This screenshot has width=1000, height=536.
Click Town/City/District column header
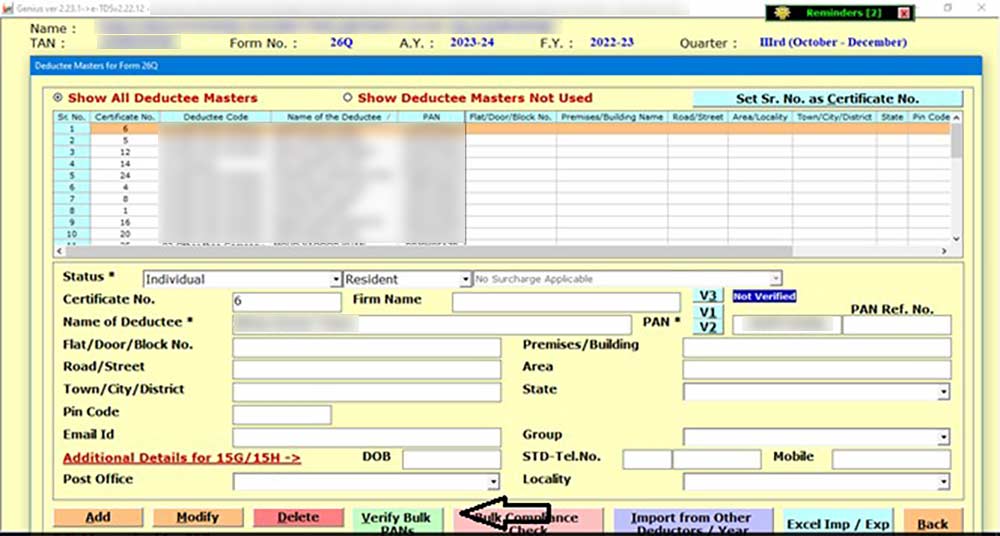point(834,117)
